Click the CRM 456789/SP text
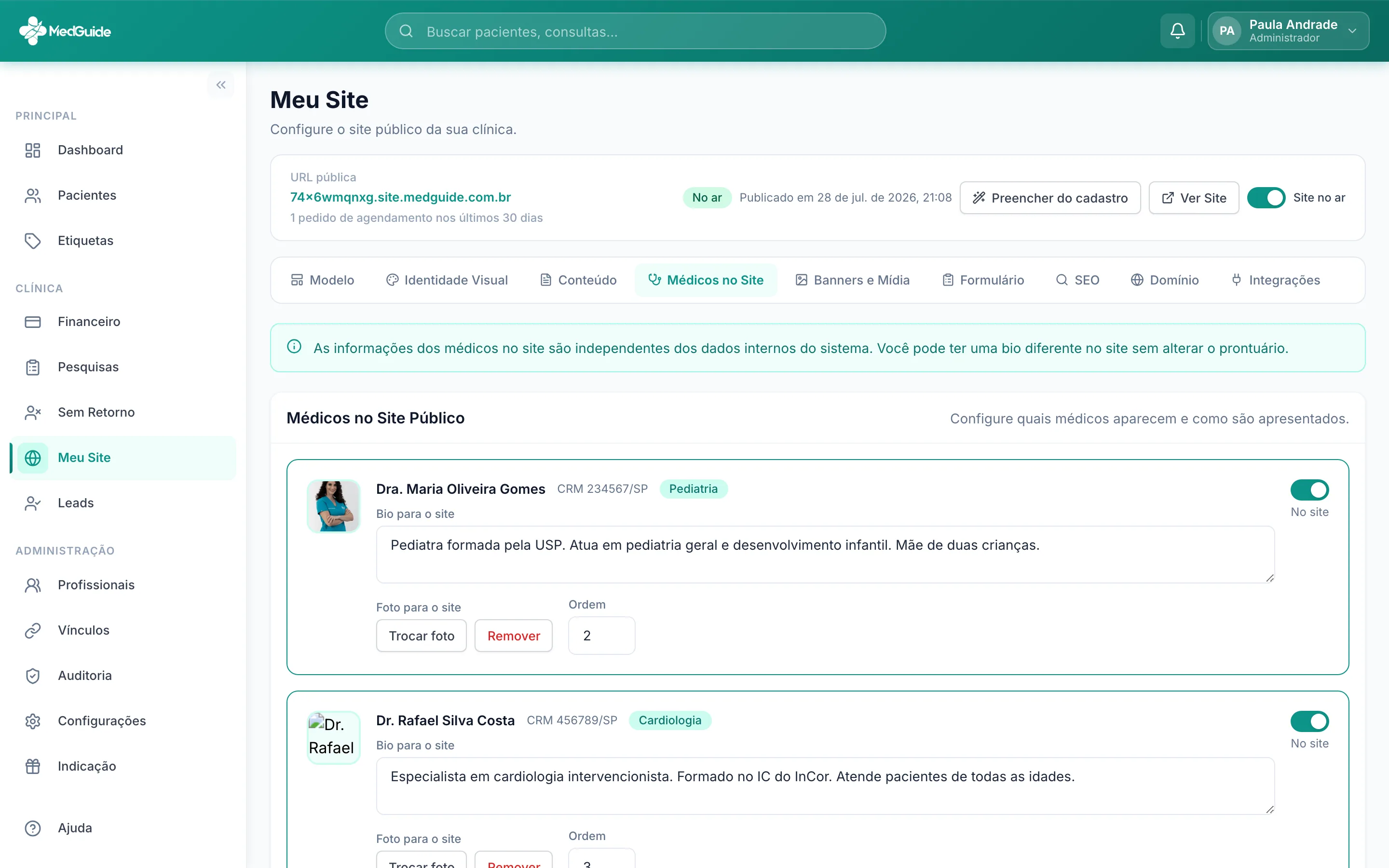The width and height of the screenshot is (1389, 868). (572, 720)
